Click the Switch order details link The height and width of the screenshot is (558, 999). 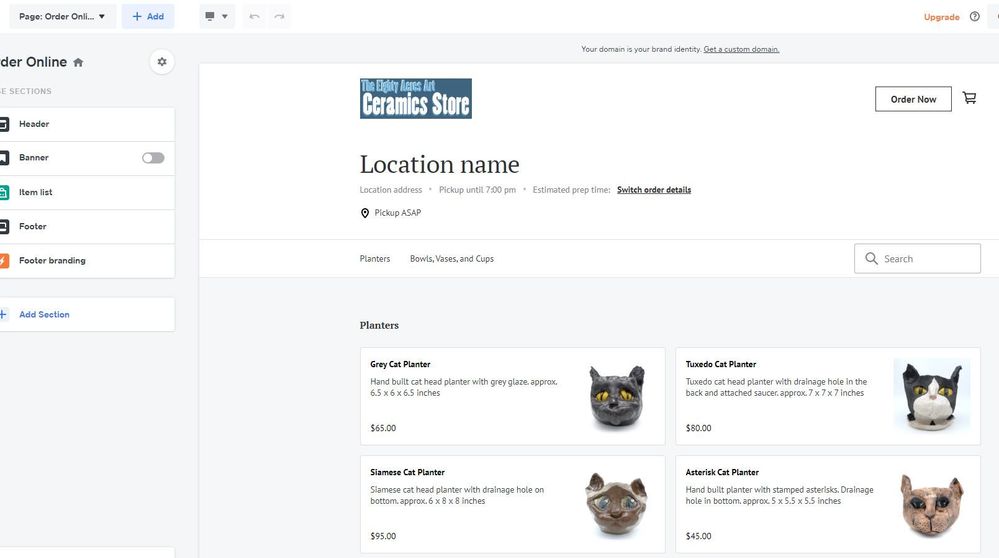click(654, 190)
